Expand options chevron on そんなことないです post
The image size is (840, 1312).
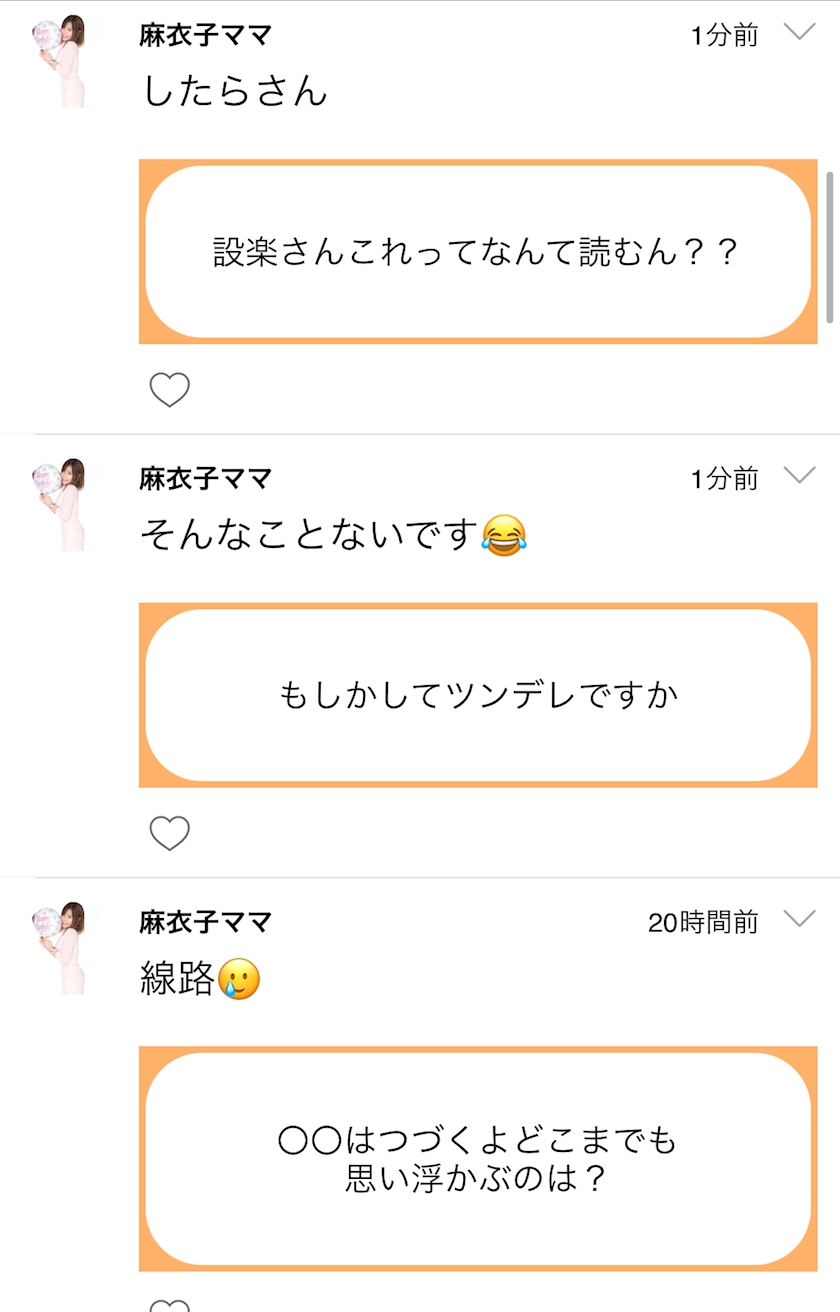pyautogui.click(x=799, y=475)
